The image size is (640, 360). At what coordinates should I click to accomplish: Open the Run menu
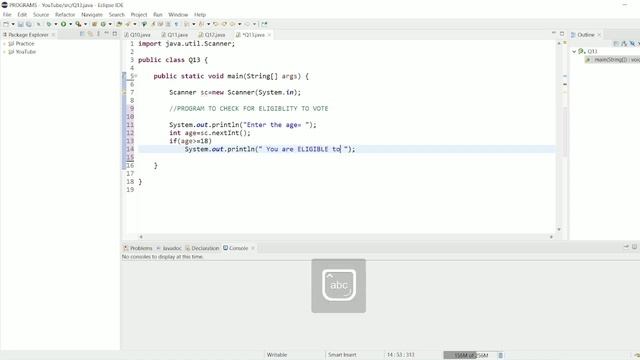[x=158, y=15]
